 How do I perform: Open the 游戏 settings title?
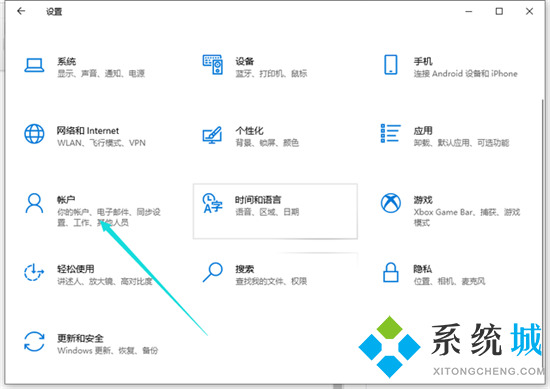click(x=423, y=200)
